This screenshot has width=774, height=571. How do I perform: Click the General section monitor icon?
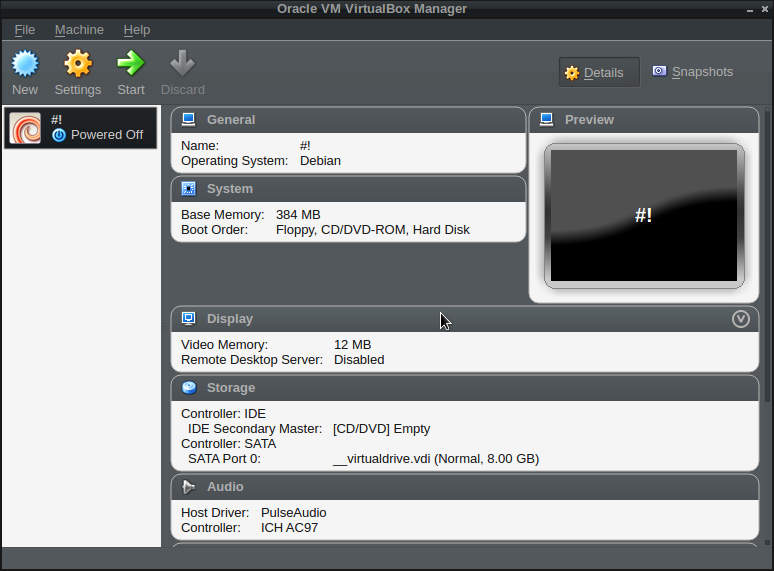188,119
